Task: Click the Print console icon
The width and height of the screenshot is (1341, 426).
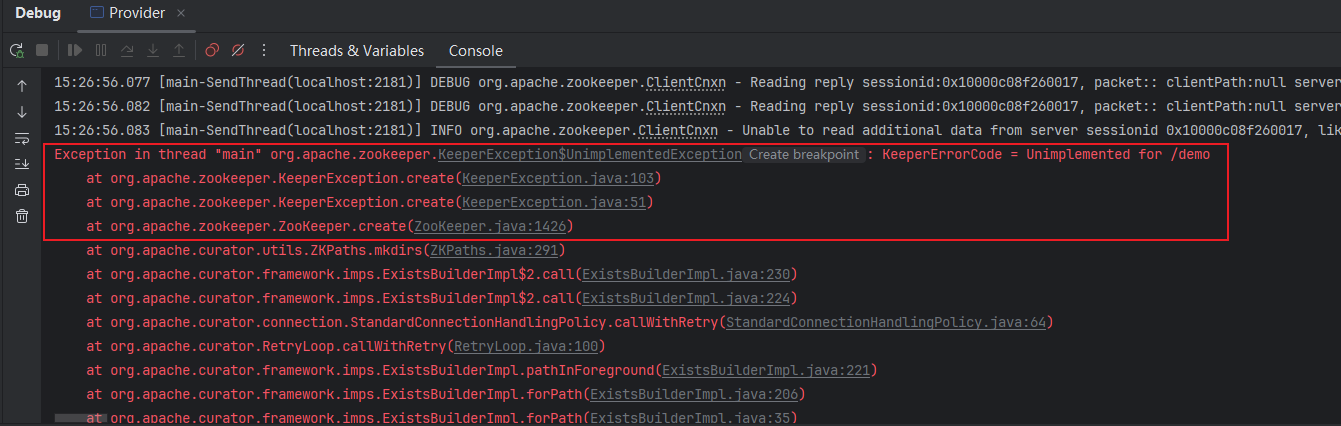Action: [22, 190]
